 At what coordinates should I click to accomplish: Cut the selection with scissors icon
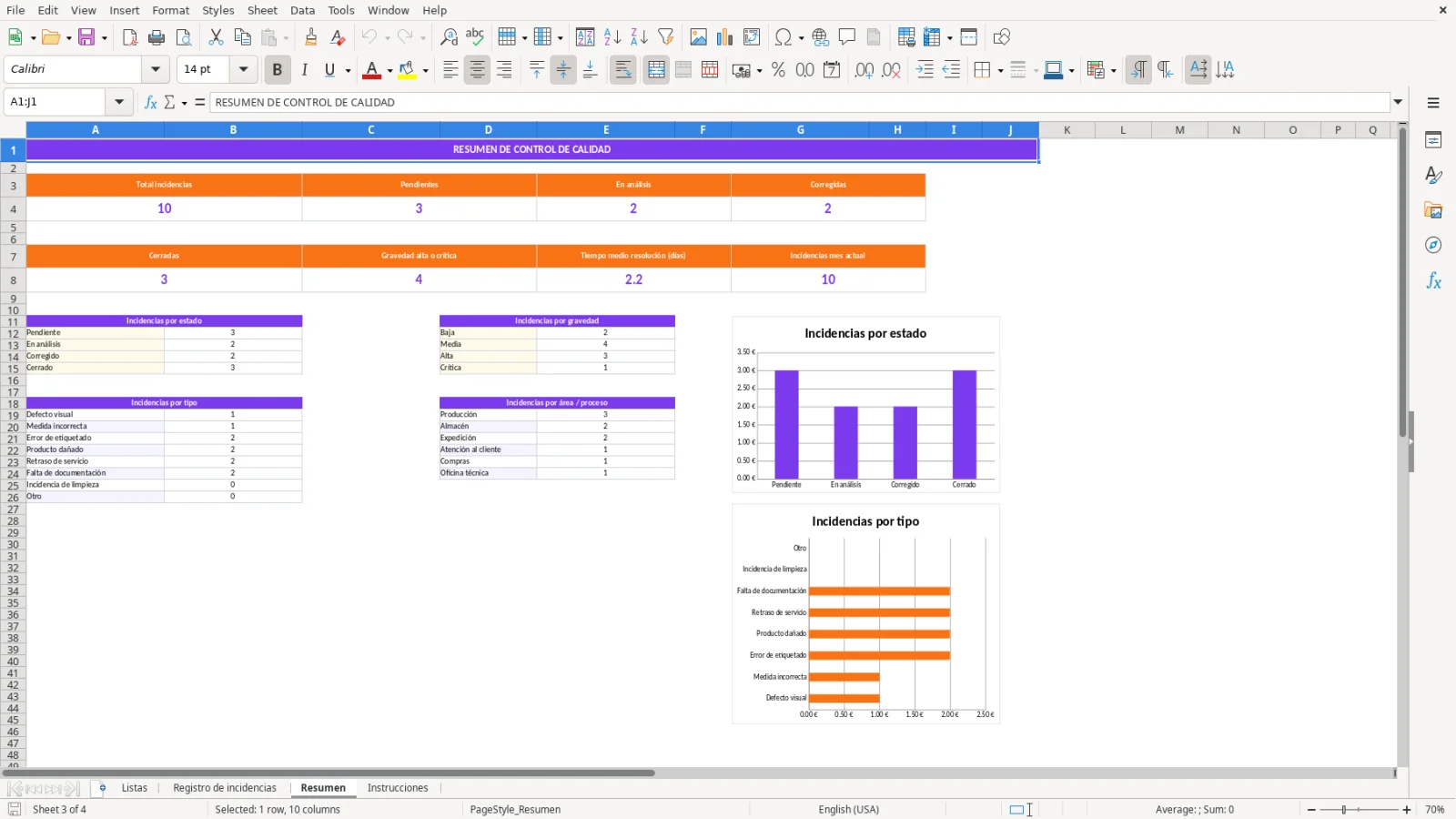click(x=216, y=37)
